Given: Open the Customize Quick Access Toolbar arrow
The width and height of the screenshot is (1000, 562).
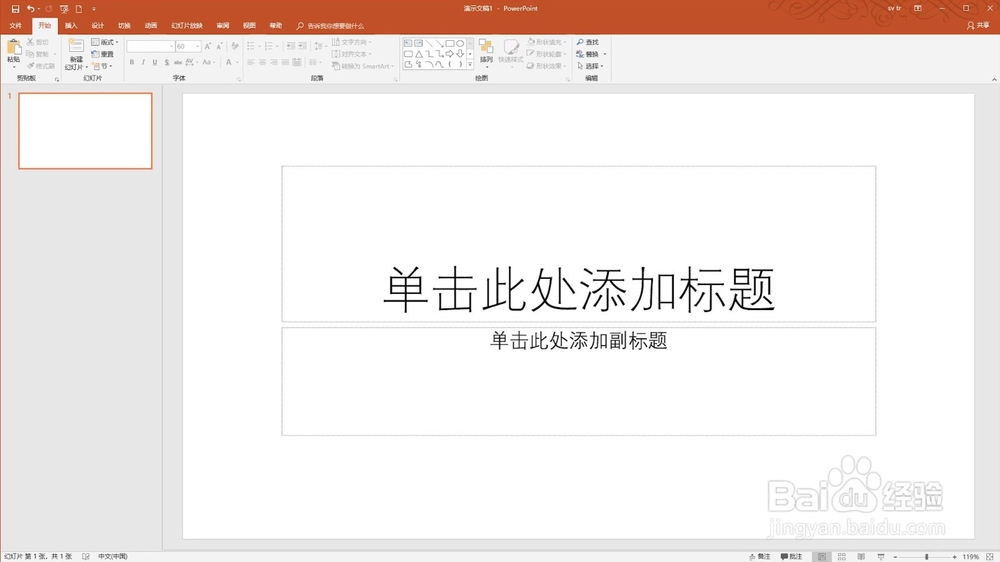Looking at the screenshot, I should pos(94,9).
